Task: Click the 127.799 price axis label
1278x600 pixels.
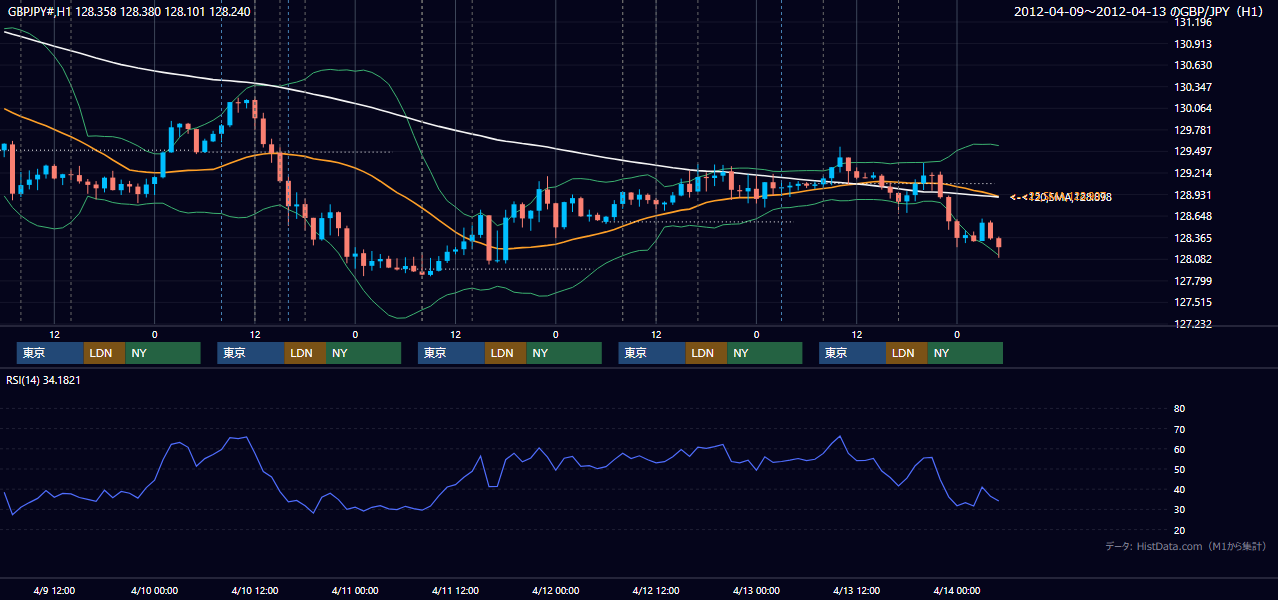Action: click(1193, 281)
